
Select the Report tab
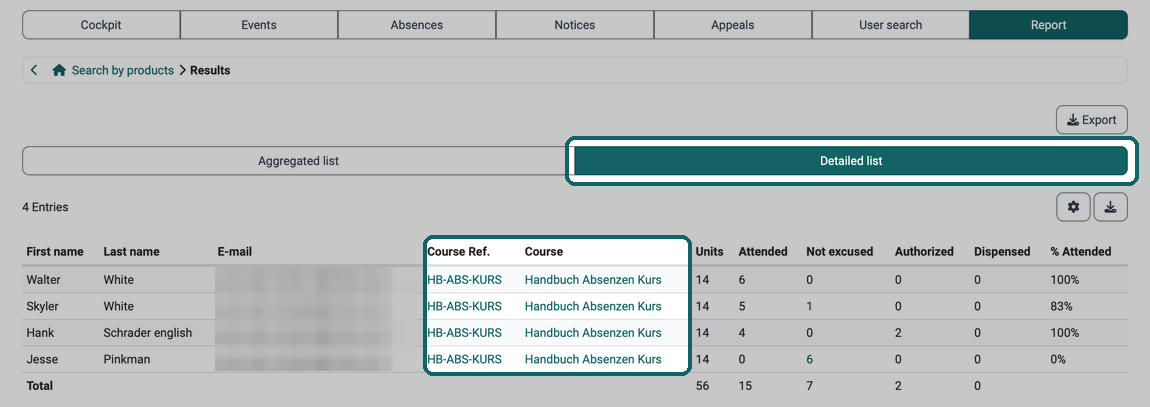(1049, 25)
